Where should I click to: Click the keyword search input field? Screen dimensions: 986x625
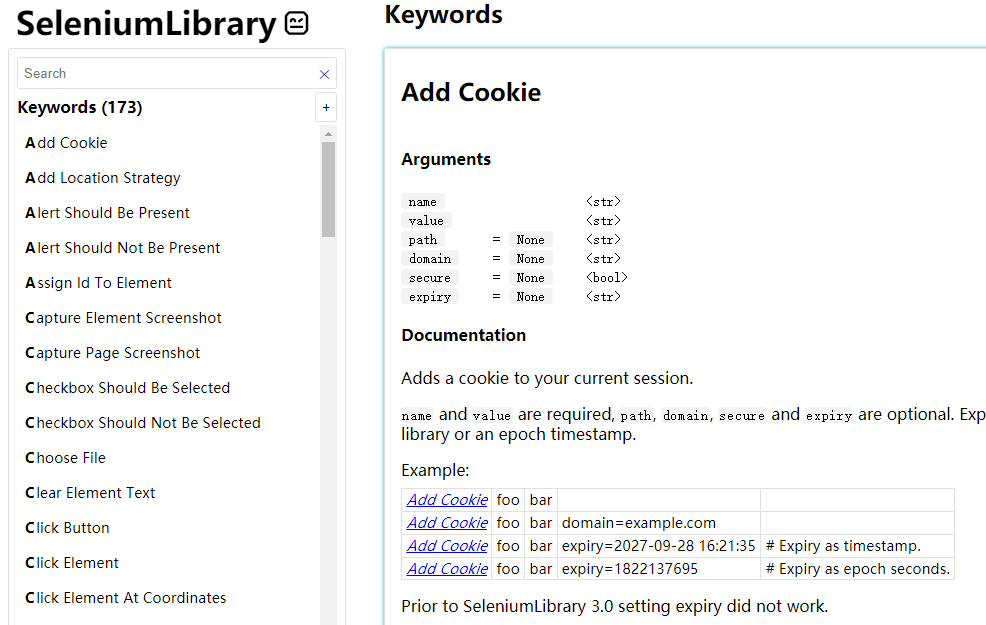[x=167, y=74]
